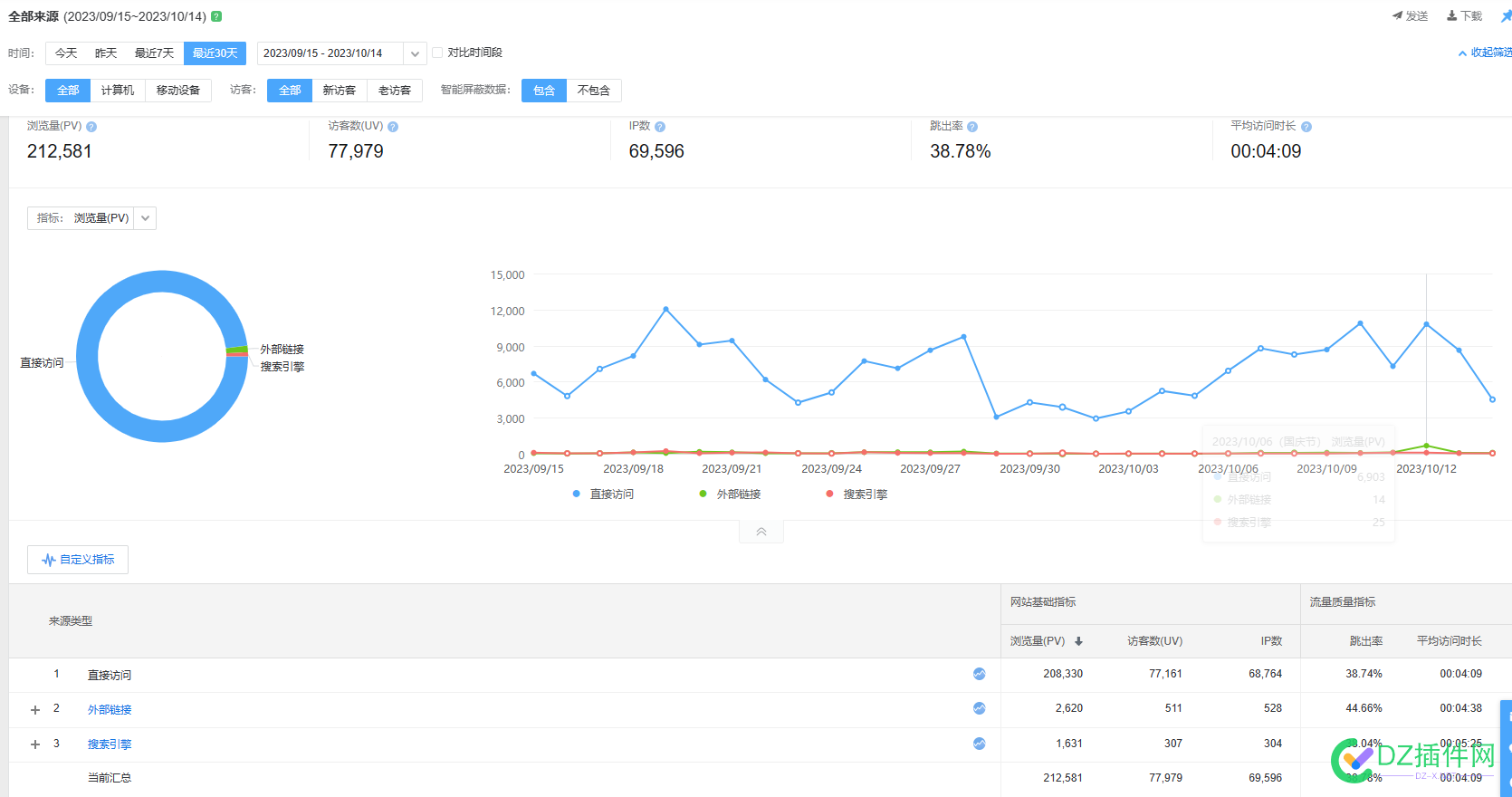Open trend chart icon for 搜索引擎 row
This screenshot has height=797, width=1512.
tap(979, 744)
